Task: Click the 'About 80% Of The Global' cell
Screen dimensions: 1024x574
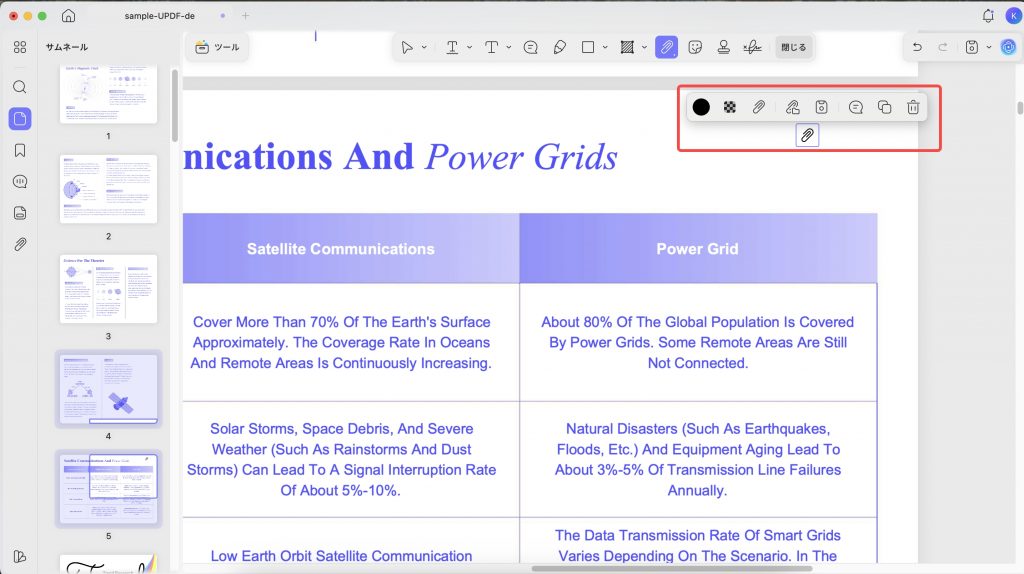Action: coord(697,342)
